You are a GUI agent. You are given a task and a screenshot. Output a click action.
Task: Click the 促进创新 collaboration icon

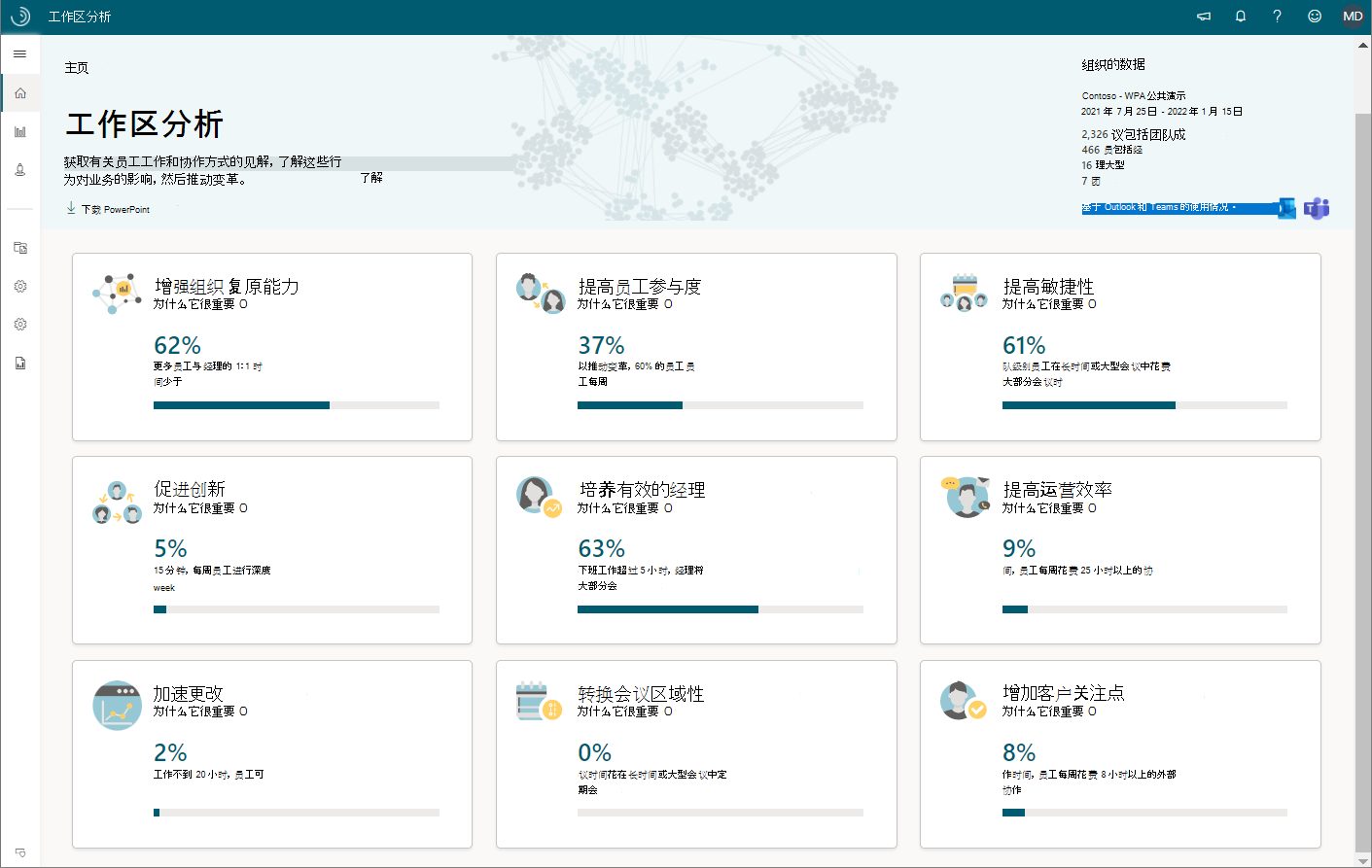[117, 502]
